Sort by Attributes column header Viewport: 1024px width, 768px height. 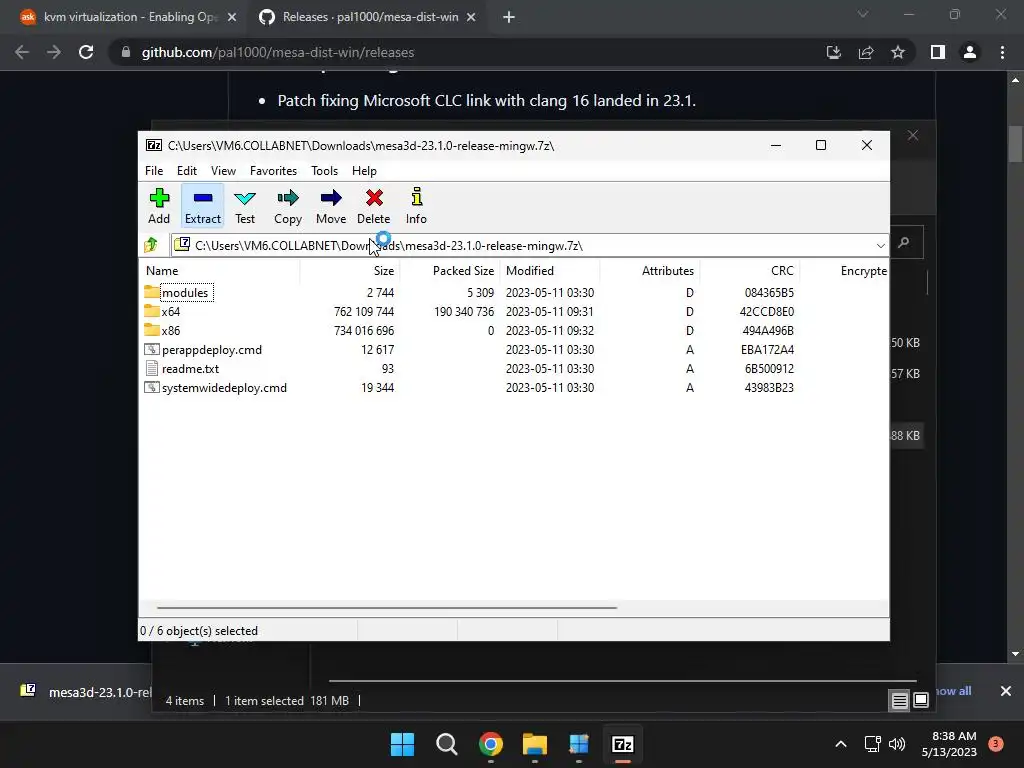coord(667,270)
